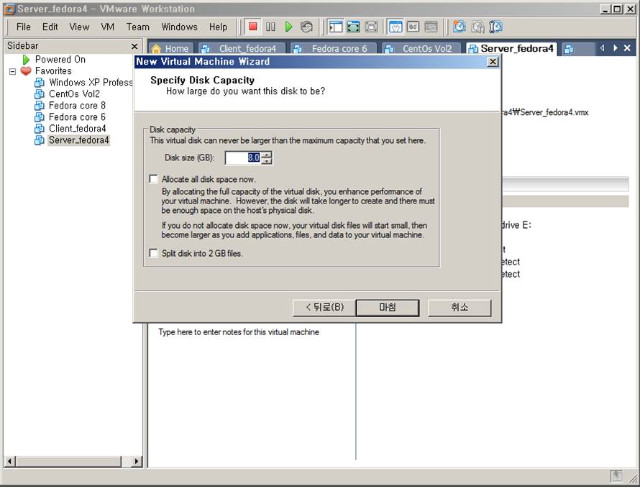Switch to the Home tab
The image size is (640, 487).
(171, 49)
